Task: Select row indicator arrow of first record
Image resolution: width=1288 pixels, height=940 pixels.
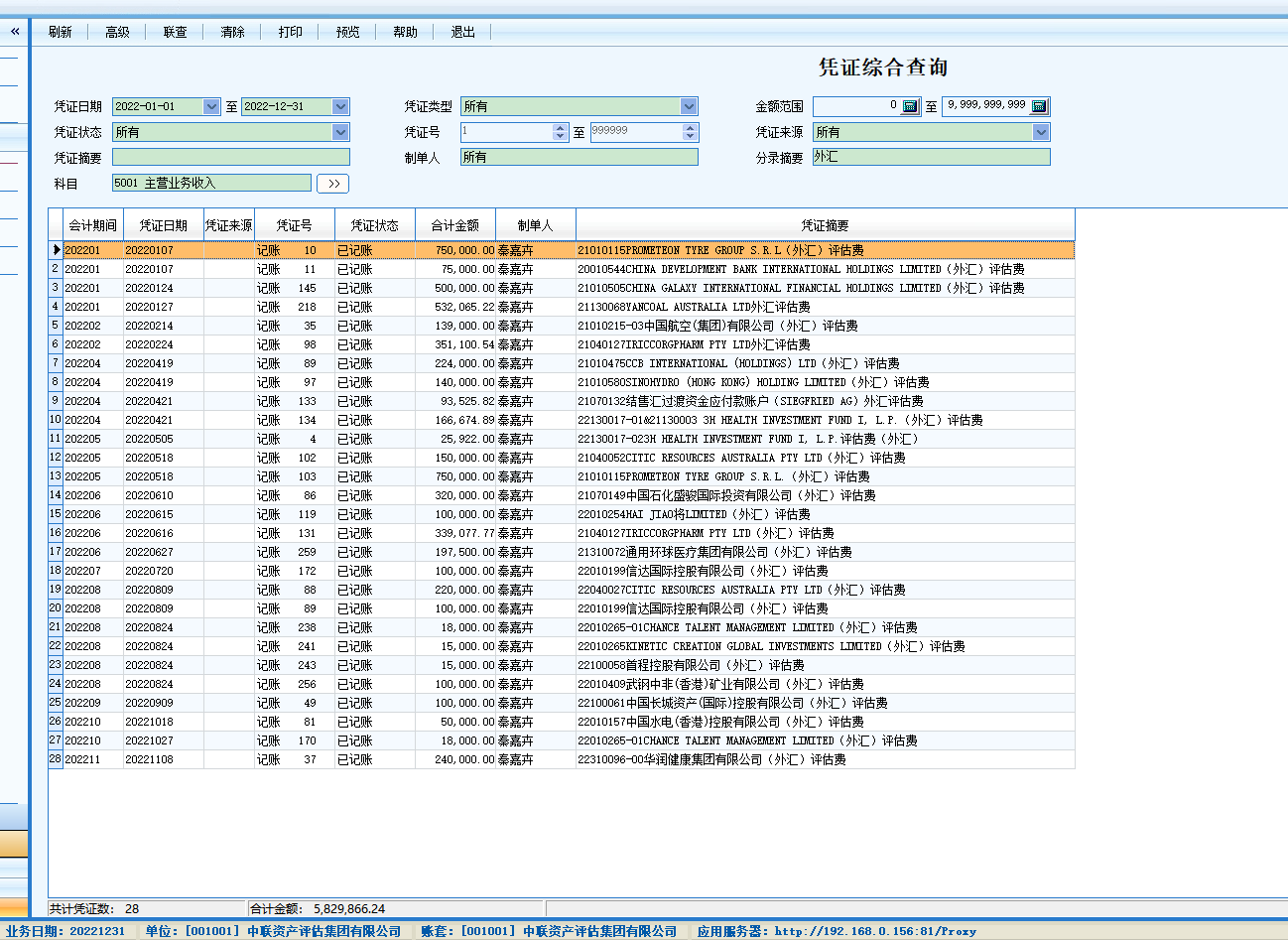Action: (x=57, y=250)
